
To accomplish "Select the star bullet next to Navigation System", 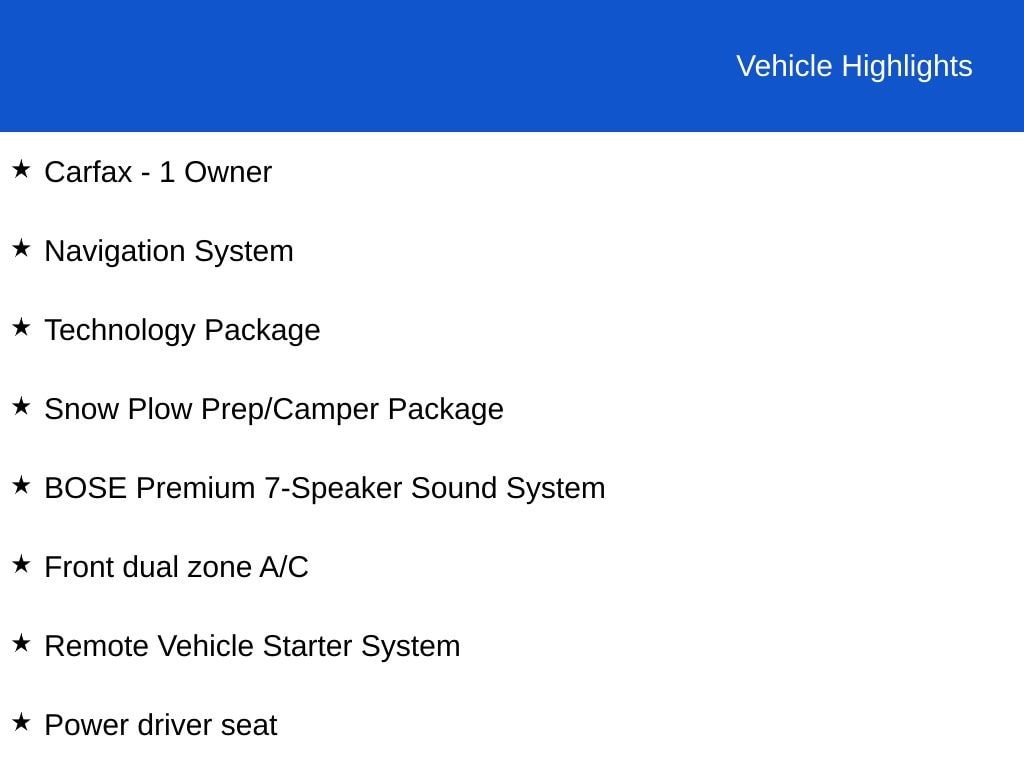I will tap(21, 248).
